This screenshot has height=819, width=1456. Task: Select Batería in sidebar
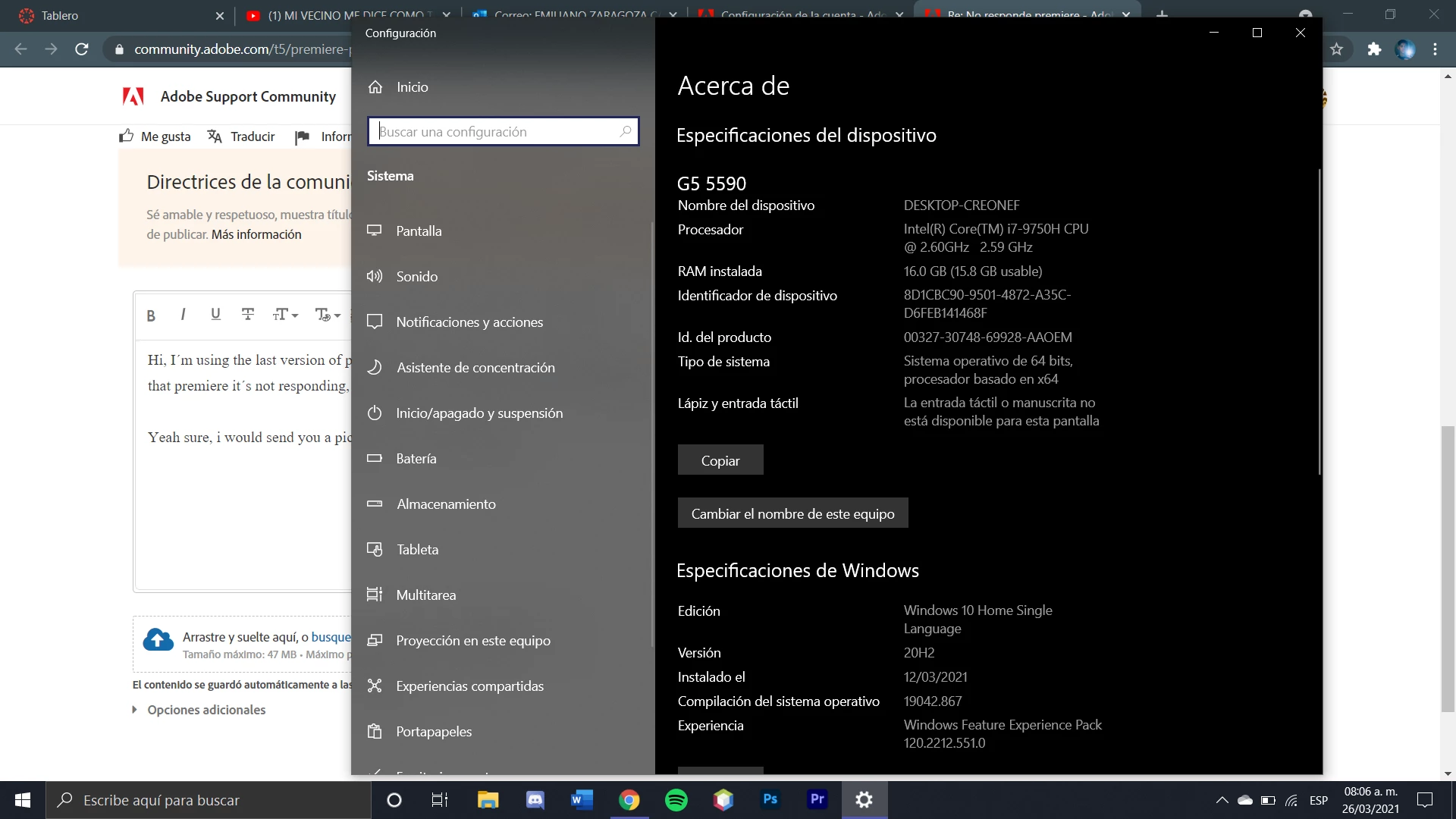(x=416, y=459)
